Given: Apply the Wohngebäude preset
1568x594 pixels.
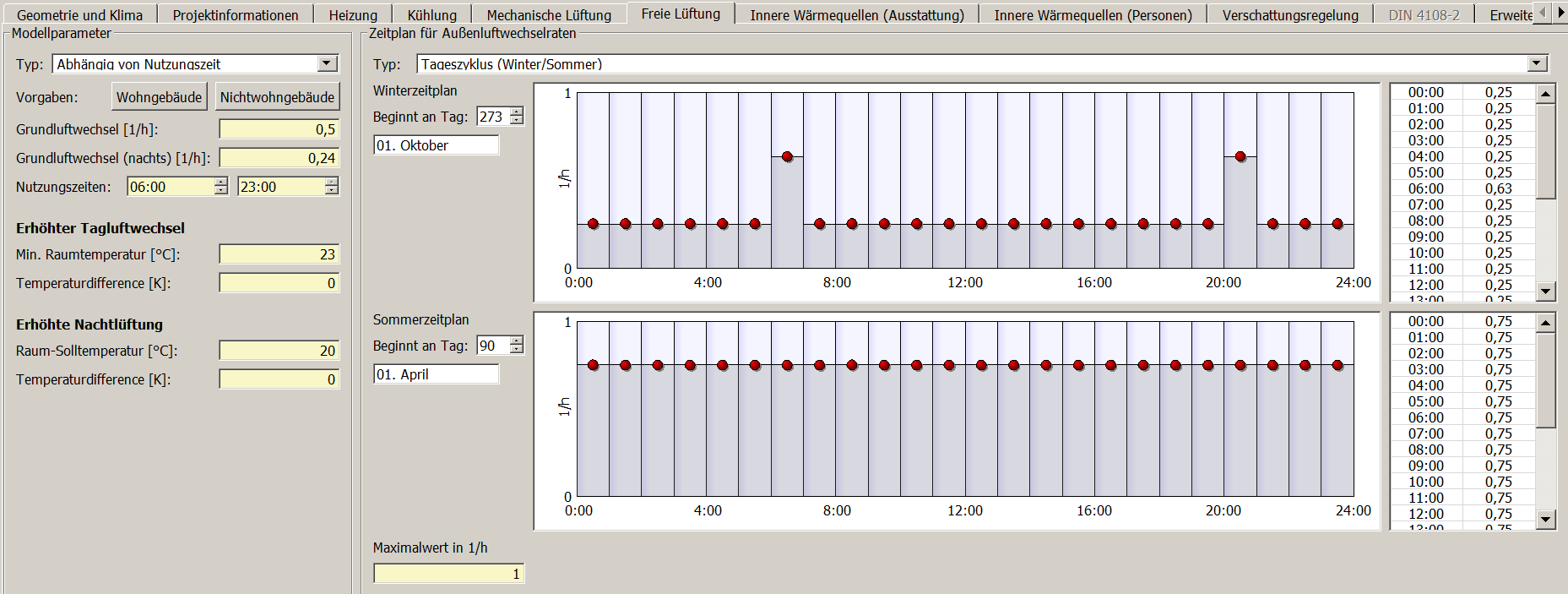Looking at the screenshot, I should click(159, 97).
